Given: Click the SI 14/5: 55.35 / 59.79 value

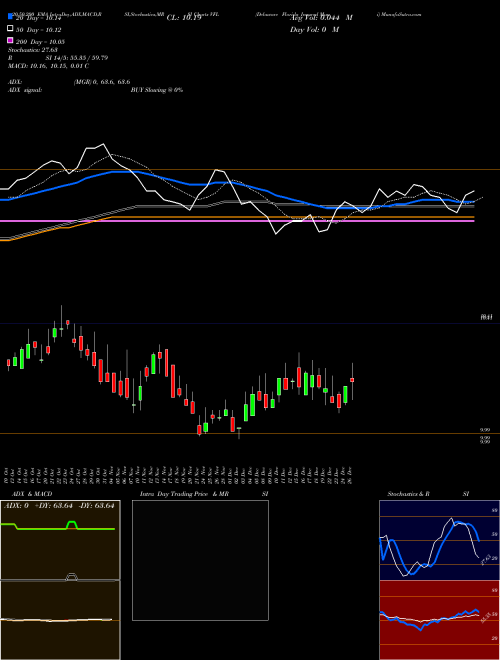Looking at the screenshot, I should (x=77, y=58).
